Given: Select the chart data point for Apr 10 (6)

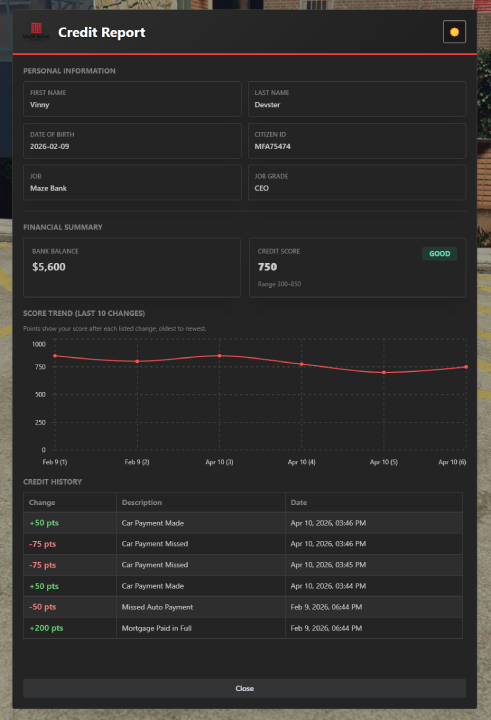Looking at the screenshot, I should click(x=466, y=367).
